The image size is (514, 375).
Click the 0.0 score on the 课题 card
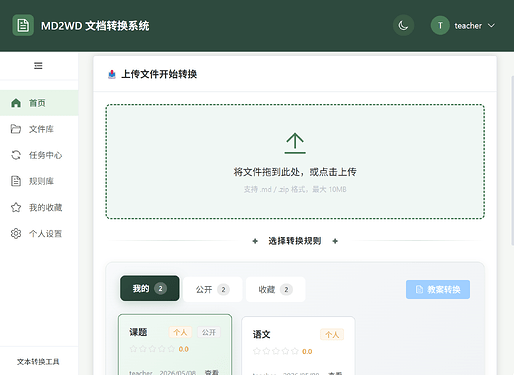click(184, 349)
